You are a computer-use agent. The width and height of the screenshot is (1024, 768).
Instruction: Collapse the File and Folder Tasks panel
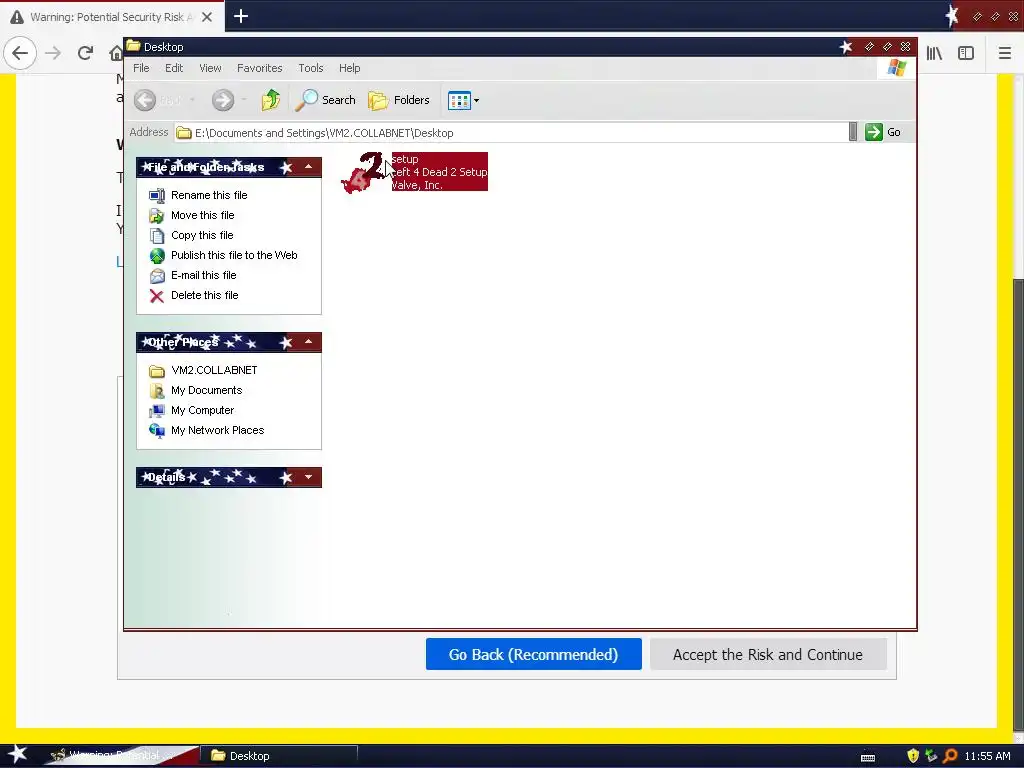(x=308, y=167)
